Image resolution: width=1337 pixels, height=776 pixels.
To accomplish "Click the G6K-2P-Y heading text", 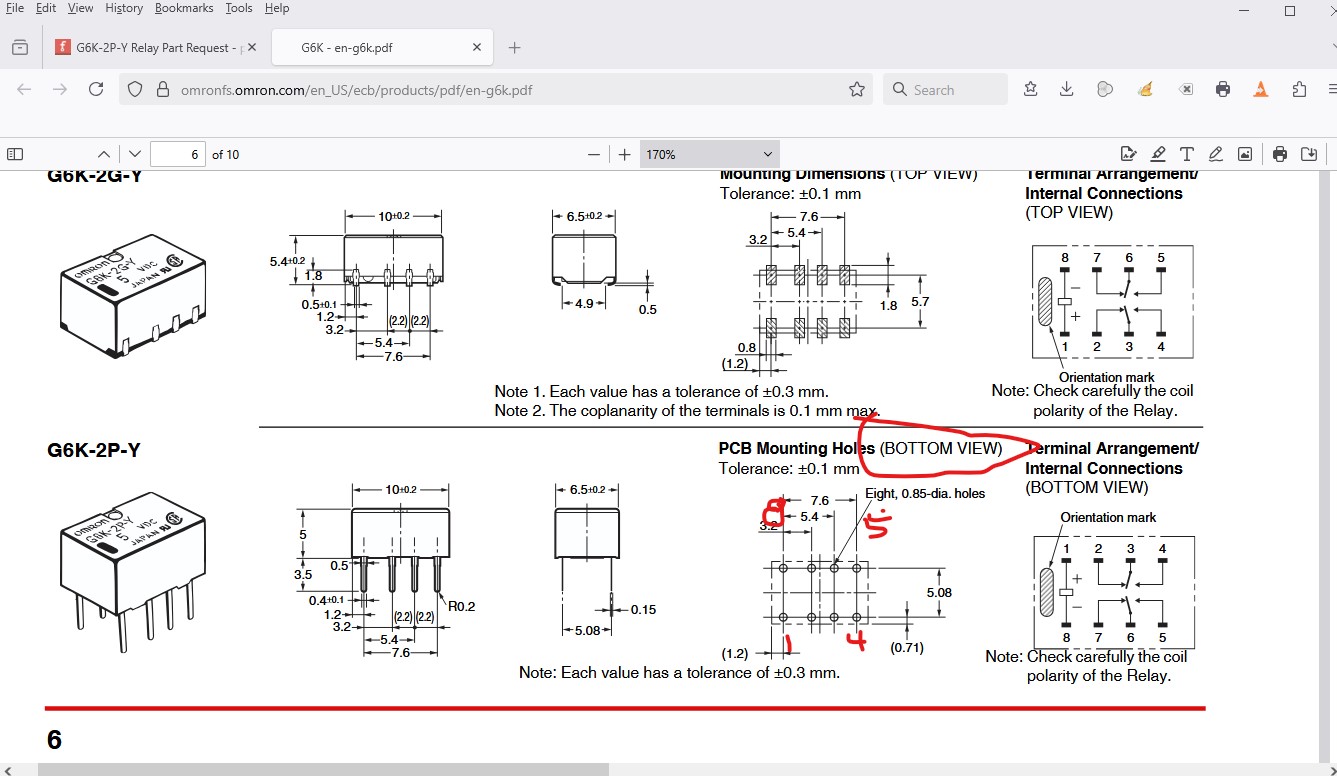I will point(93,450).
